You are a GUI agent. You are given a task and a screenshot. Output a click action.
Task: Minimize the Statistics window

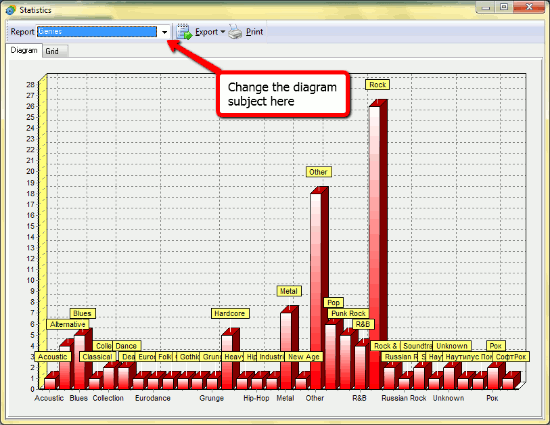pyautogui.click(x=485, y=7)
